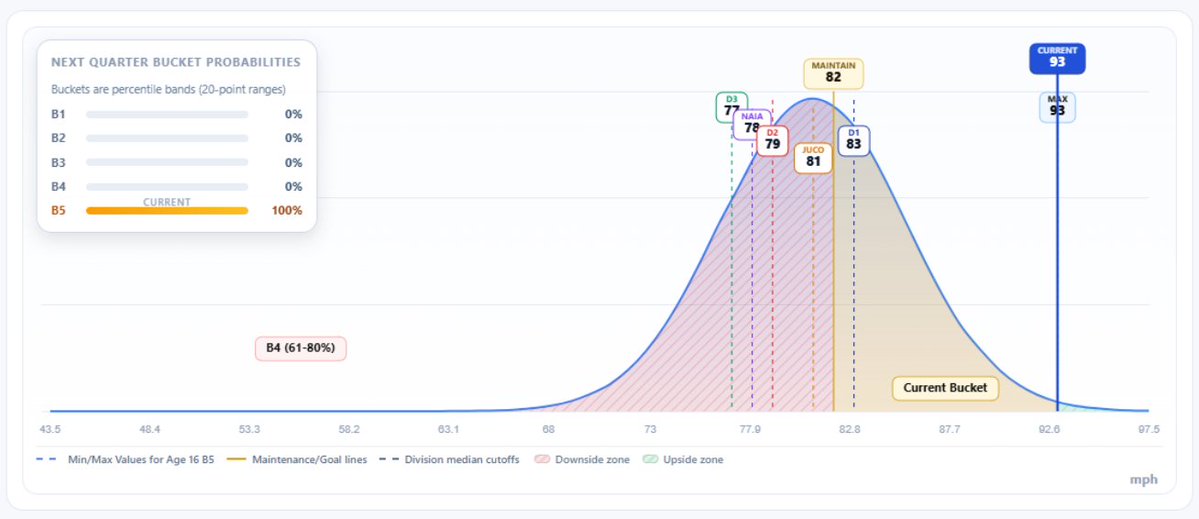Click the B1 row label
1199x519 pixels.
pos(58,115)
